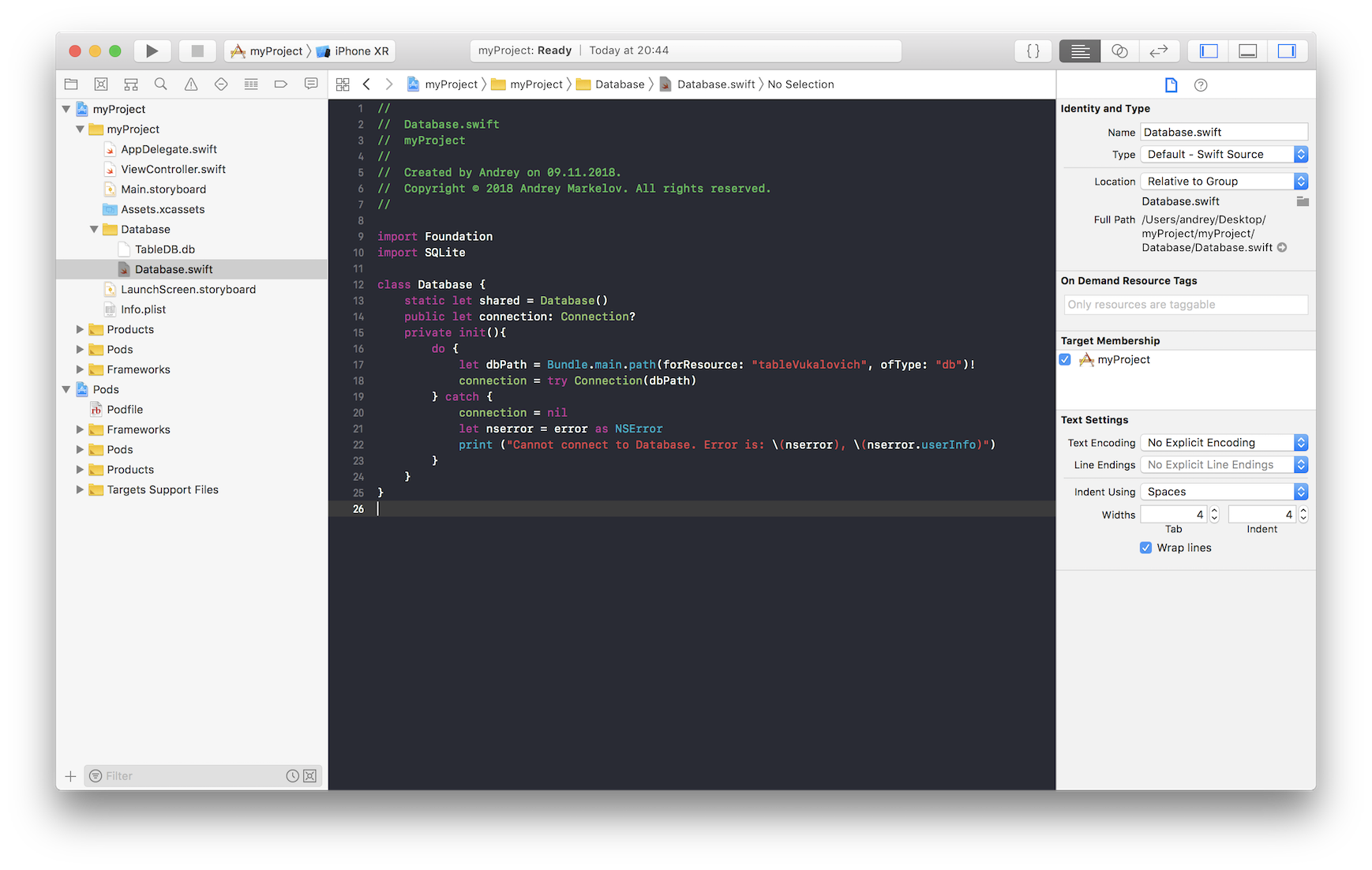The image size is (1372, 870).
Task: Open ViewController.swift in navigator
Action: click(173, 170)
